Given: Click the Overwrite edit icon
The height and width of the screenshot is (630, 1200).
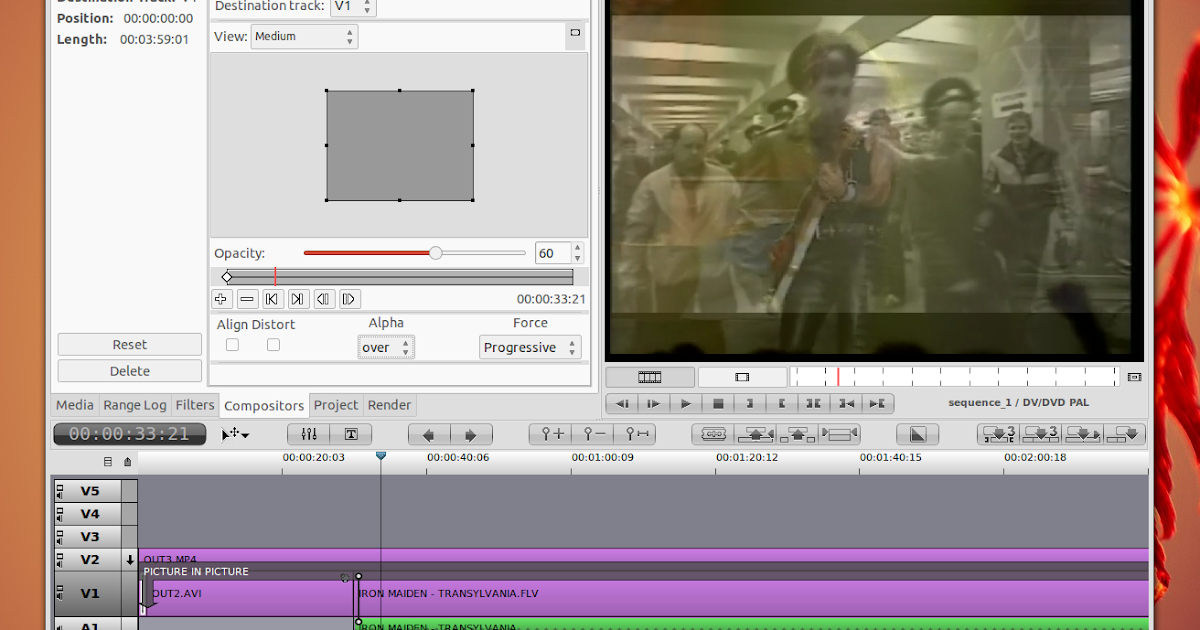Looking at the screenshot, I should 800,434.
